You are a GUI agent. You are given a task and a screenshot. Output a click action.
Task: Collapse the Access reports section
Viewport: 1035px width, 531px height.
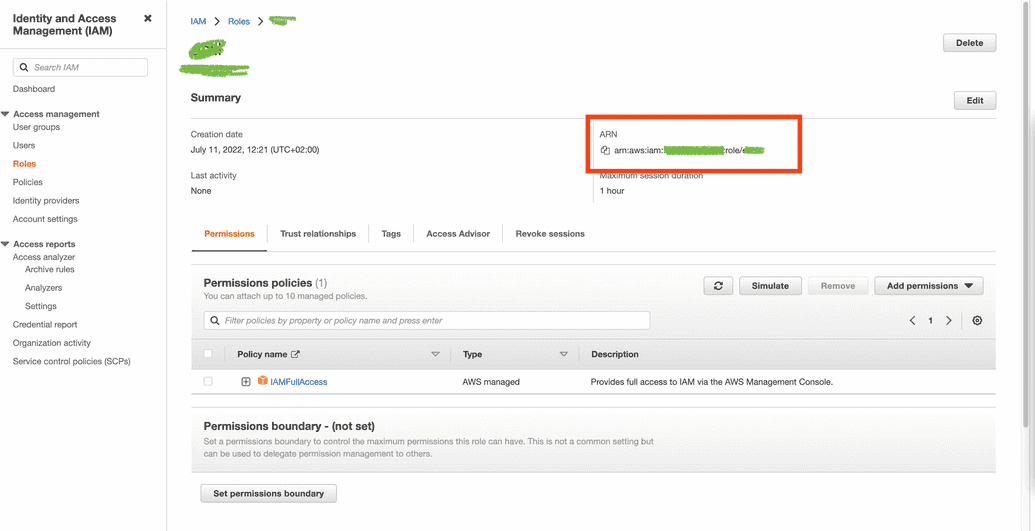pyautogui.click(x=6, y=244)
